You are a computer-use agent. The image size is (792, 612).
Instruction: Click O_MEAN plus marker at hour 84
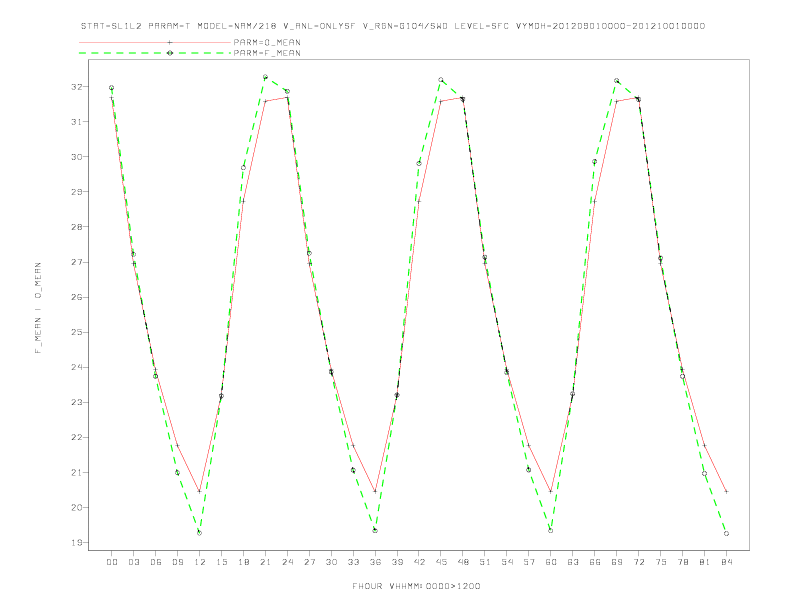pyautogui.click(x=726, y=491)
